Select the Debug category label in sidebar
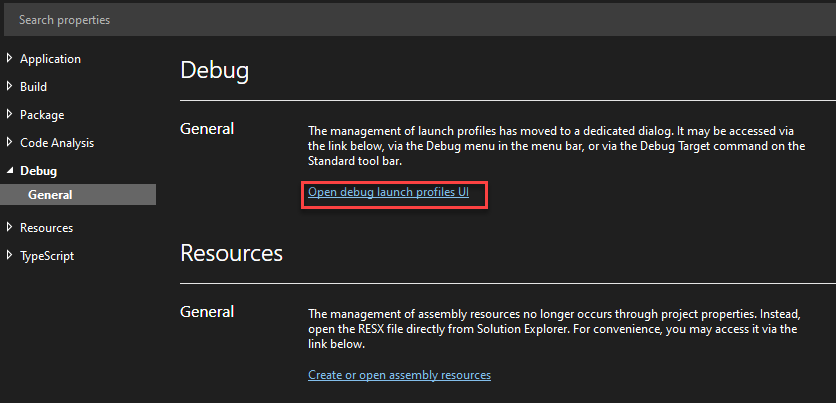The image size is (836, 403). (38, 171)
